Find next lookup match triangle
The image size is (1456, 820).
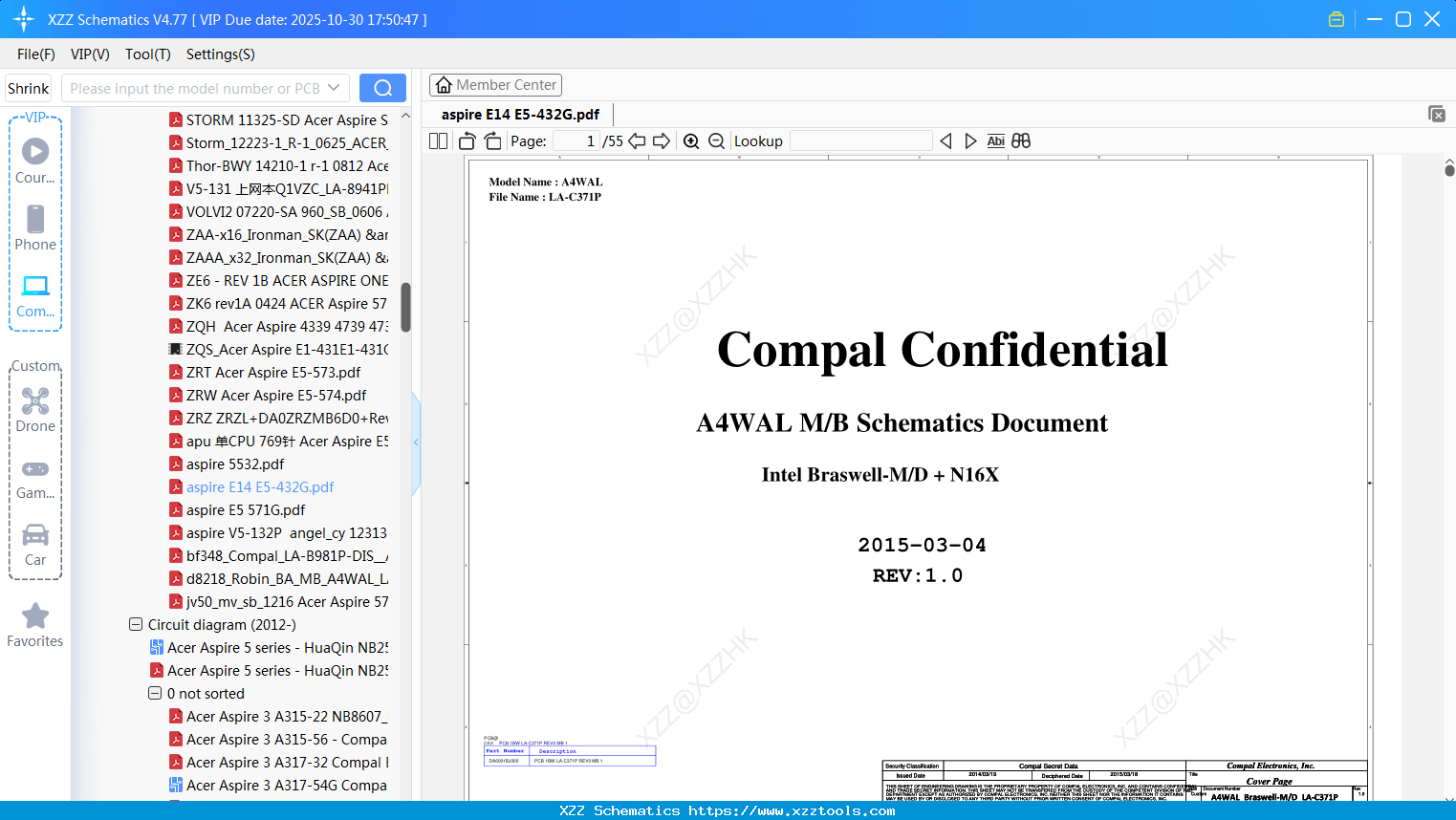(970, 141)
